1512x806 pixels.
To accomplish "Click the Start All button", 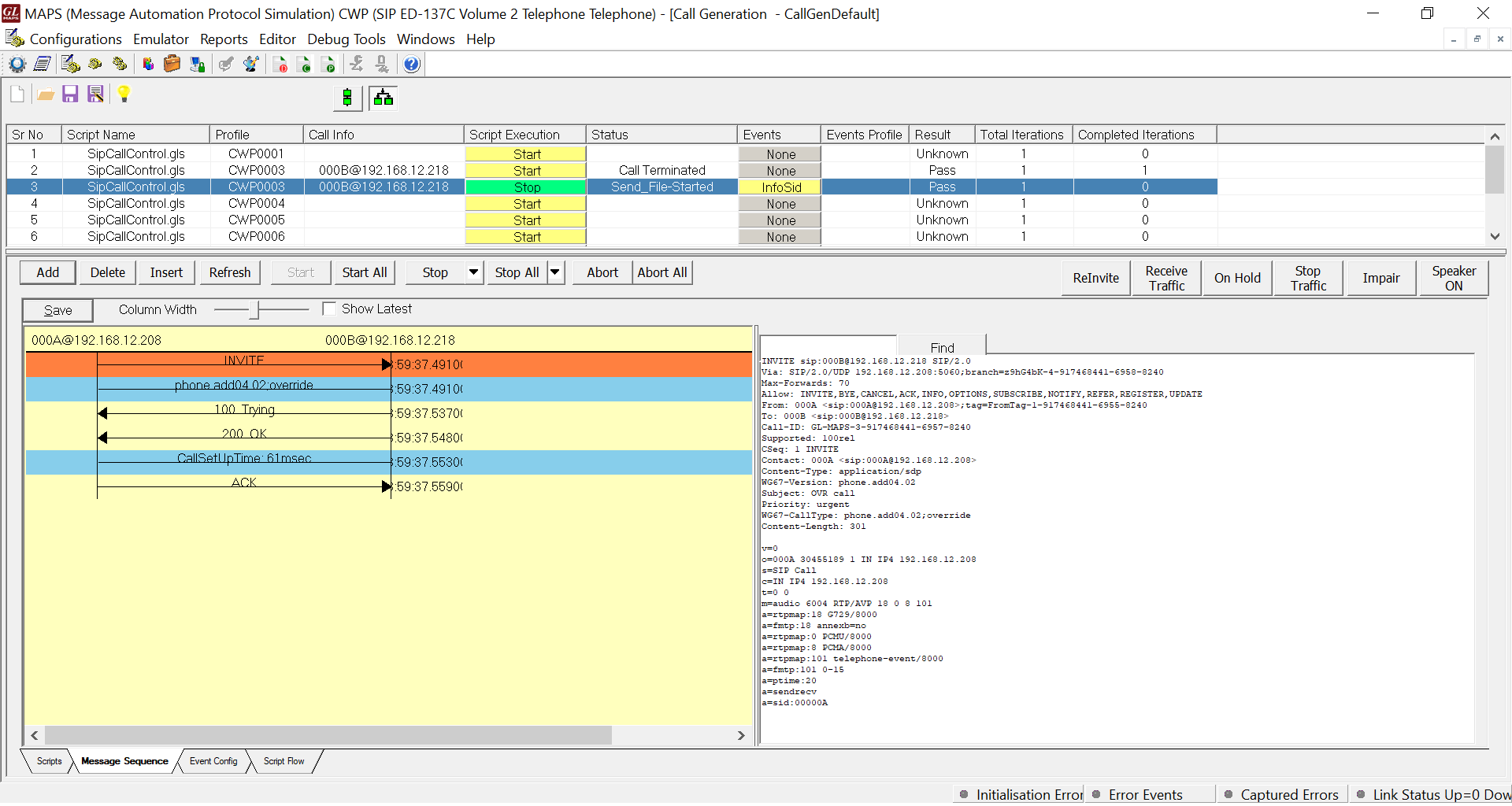I will (x=365, y=272).
